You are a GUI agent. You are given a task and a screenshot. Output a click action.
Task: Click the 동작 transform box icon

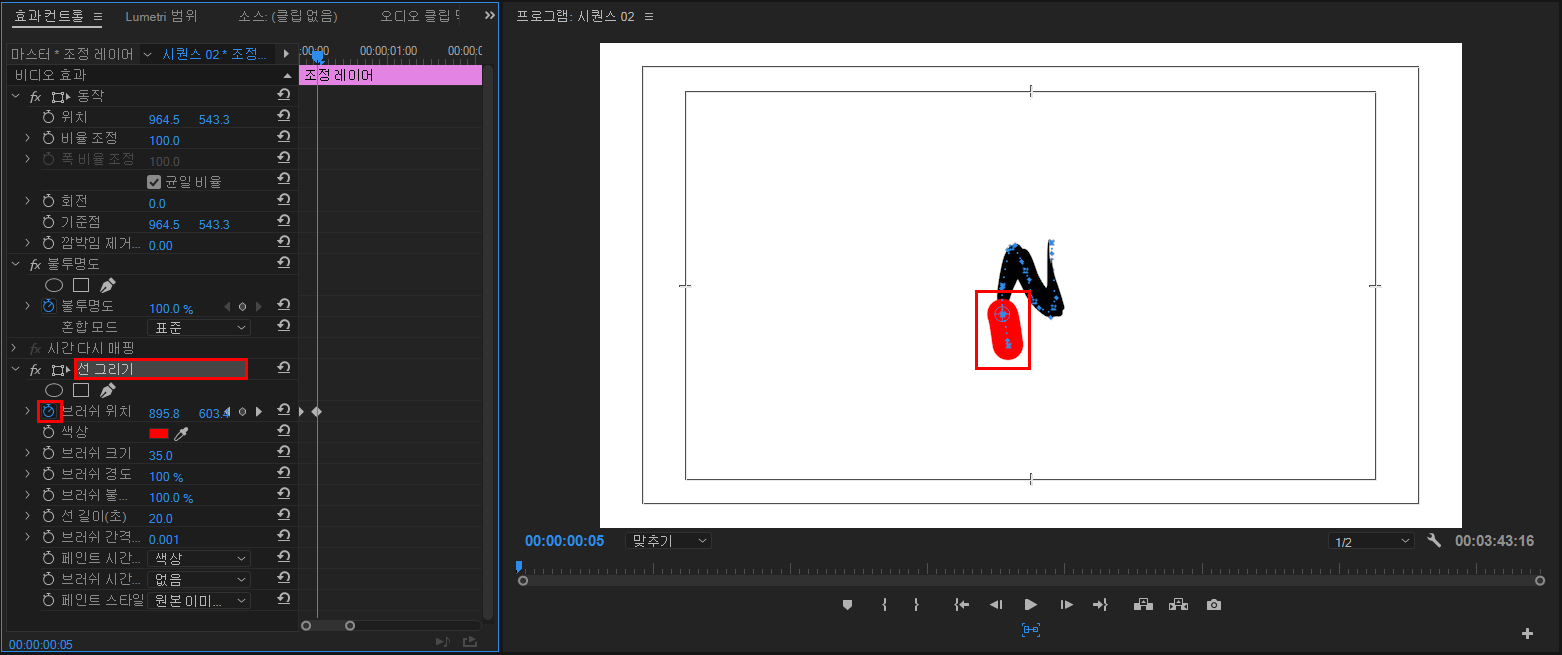[x=61, y=97]
